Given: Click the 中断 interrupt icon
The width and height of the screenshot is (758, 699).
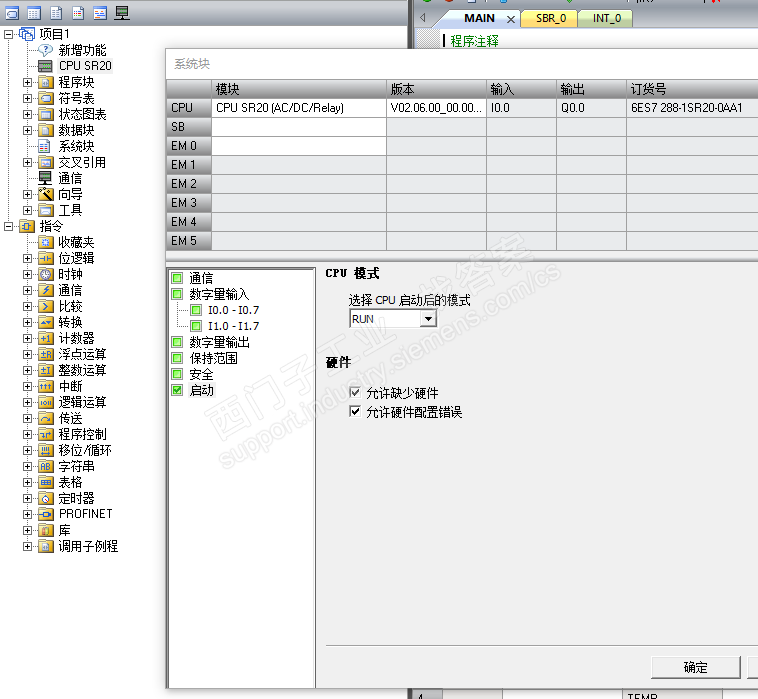Looking at the screenshot, I should [45, 386].
